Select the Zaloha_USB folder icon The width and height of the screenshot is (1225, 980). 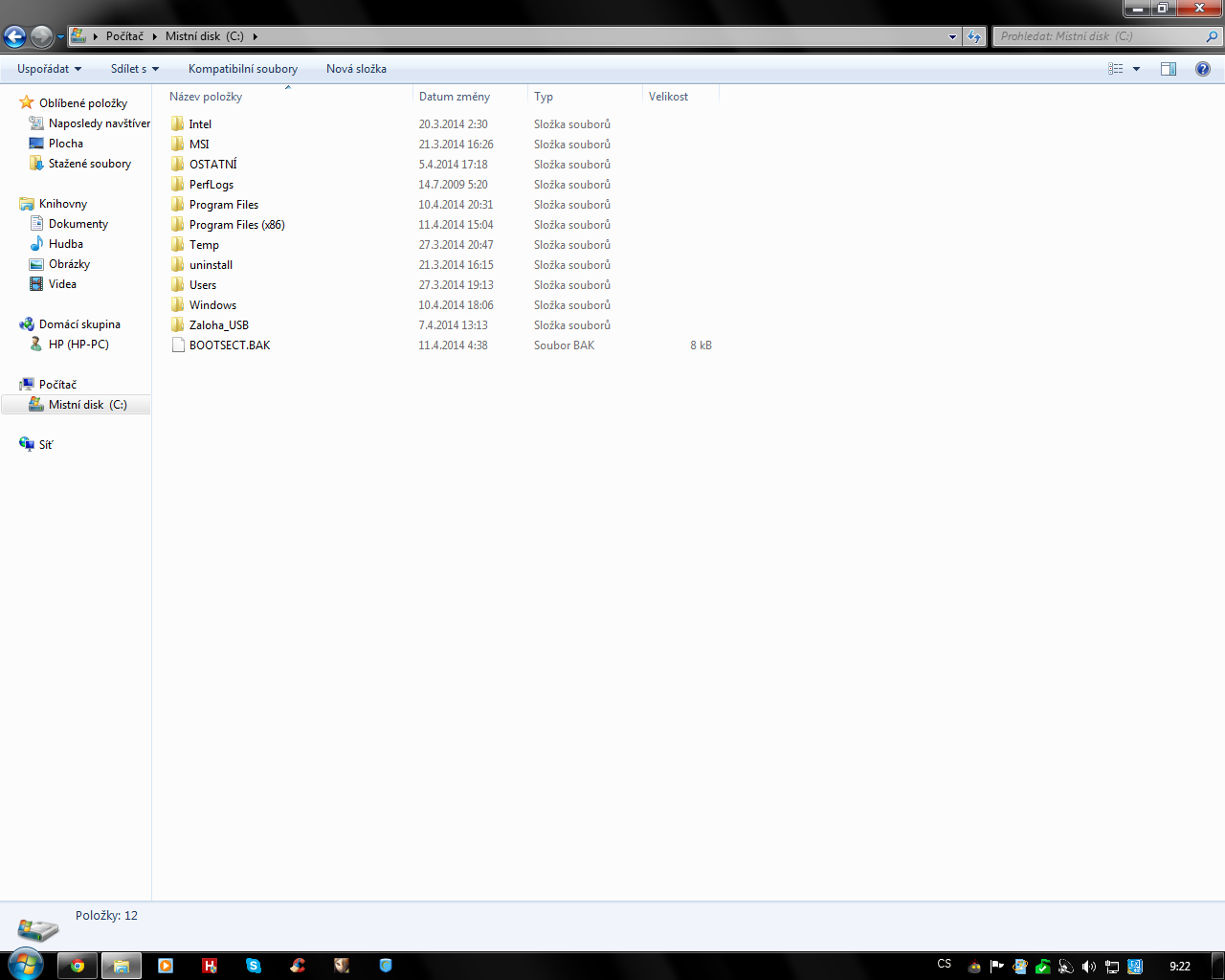178,324
